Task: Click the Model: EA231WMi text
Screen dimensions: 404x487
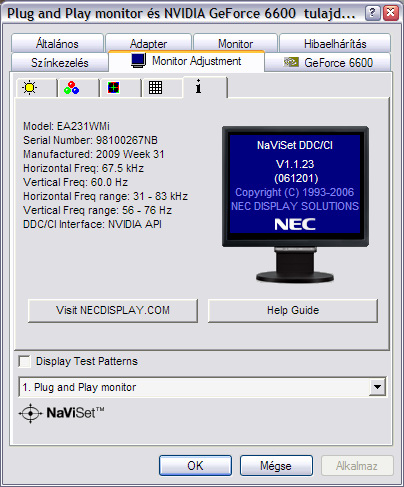Action: coord(66,126)
